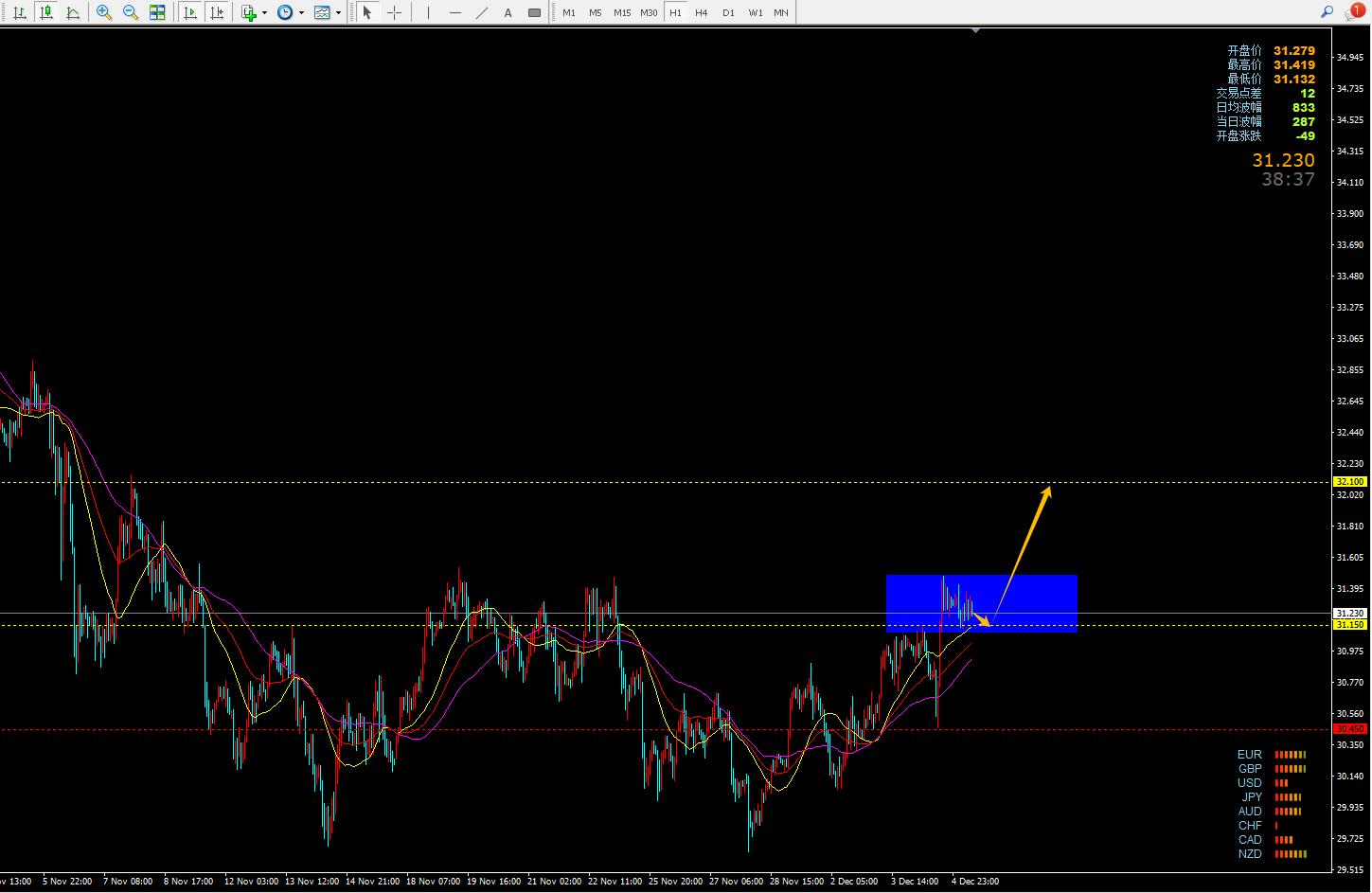The width and height of the screenshot is (1372, 893).
Task: Switch to M30 timeframe
Action: coord(649,12)
